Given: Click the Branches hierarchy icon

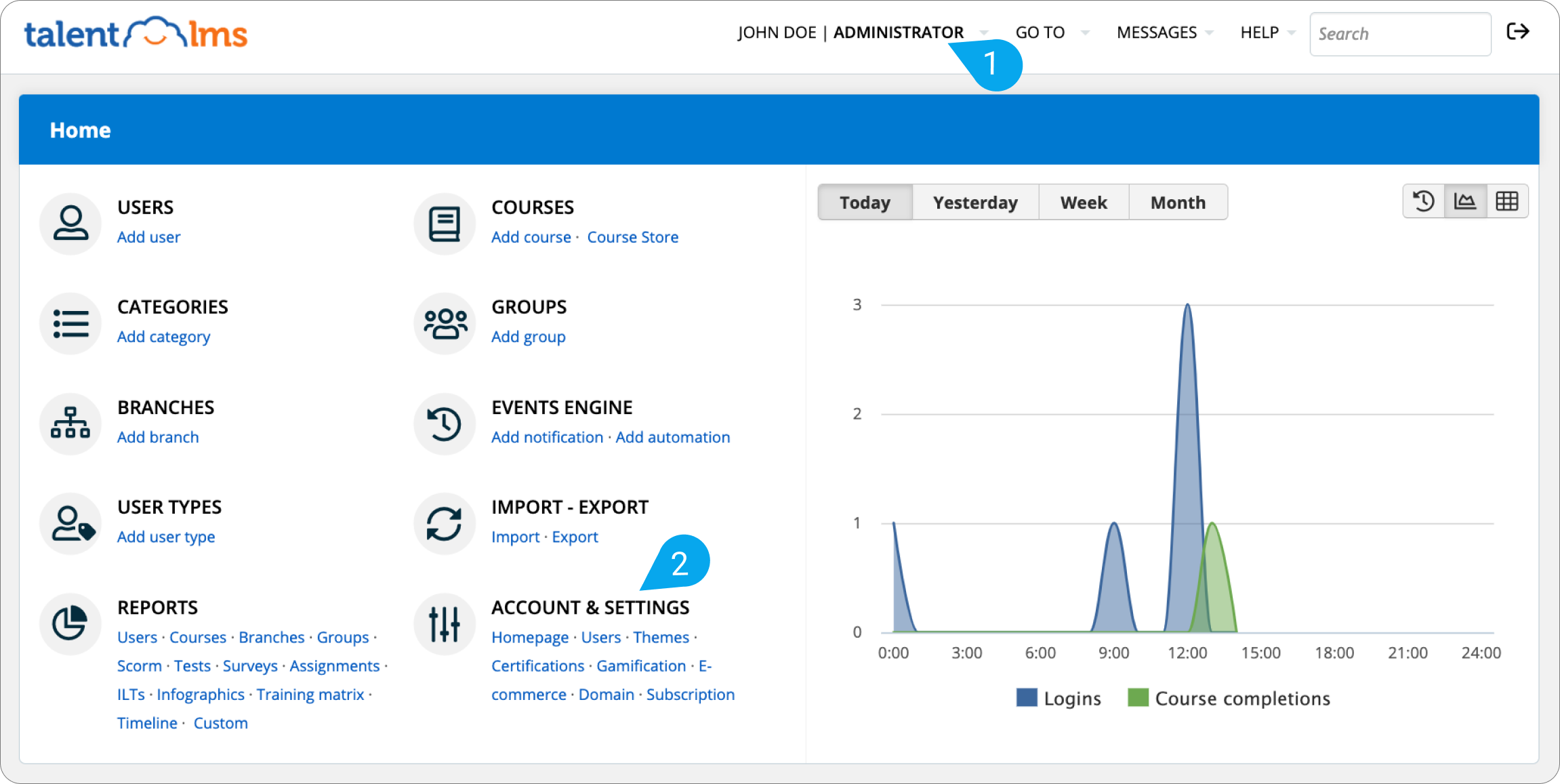Looking at the screenshot, I should pos(70,424).
